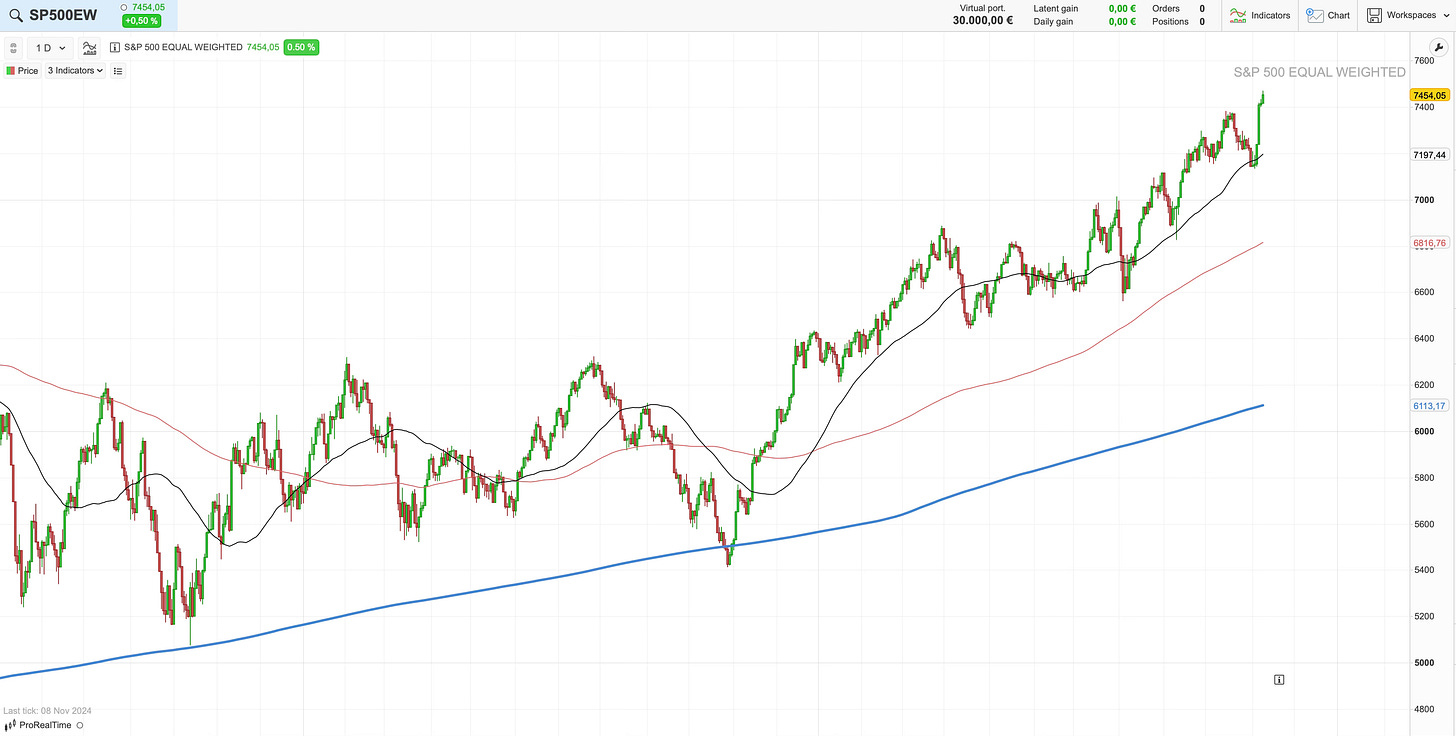Click the yellow 7454,05 price label on axis
Viewport: 1456px width, 736px height.
pyautogui.click(x=1430, y=95)
